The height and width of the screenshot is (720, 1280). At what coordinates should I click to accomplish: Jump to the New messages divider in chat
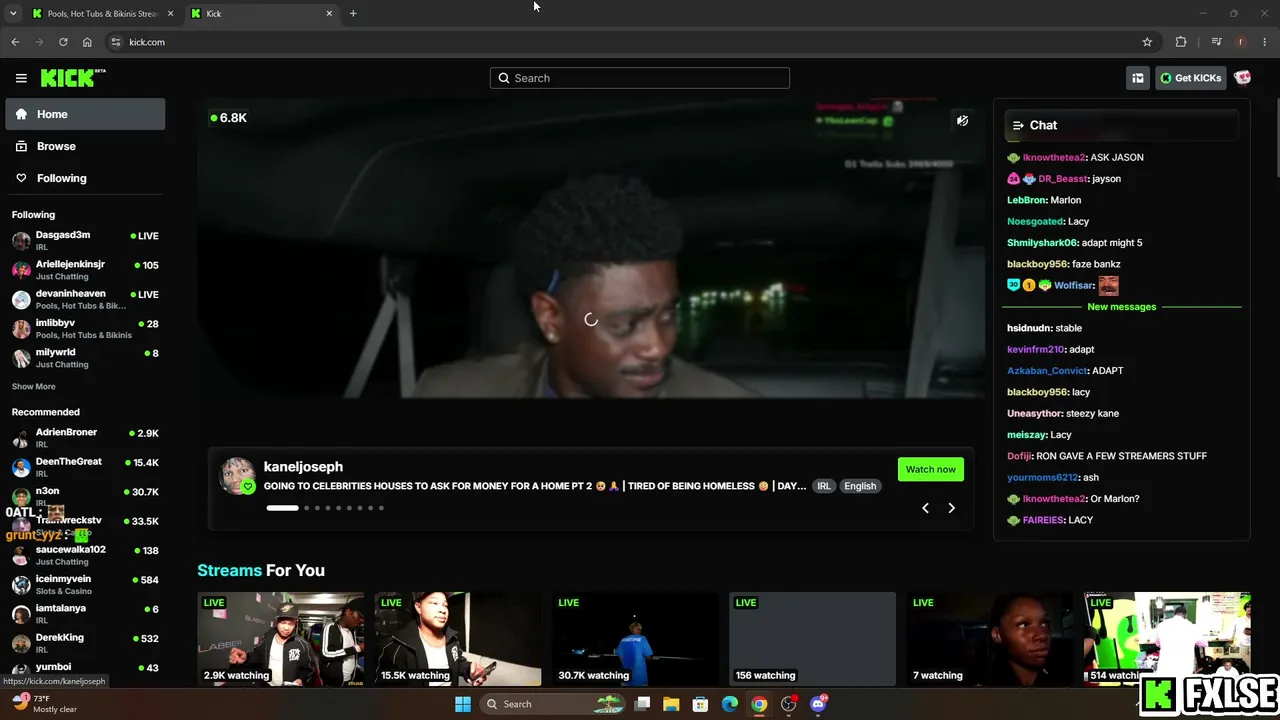(x=1121, y=307)
